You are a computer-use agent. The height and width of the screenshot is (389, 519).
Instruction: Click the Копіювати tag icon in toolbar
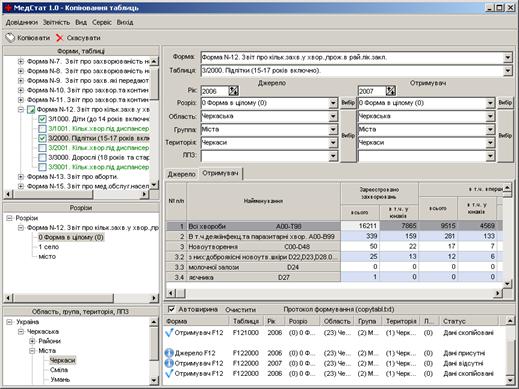pos(10,38)
